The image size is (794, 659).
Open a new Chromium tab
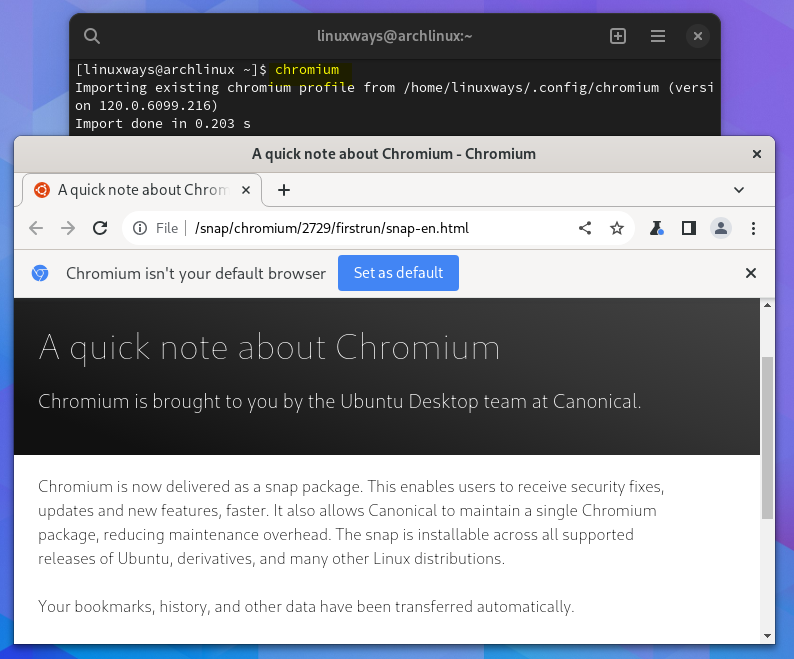click(284, 190)
